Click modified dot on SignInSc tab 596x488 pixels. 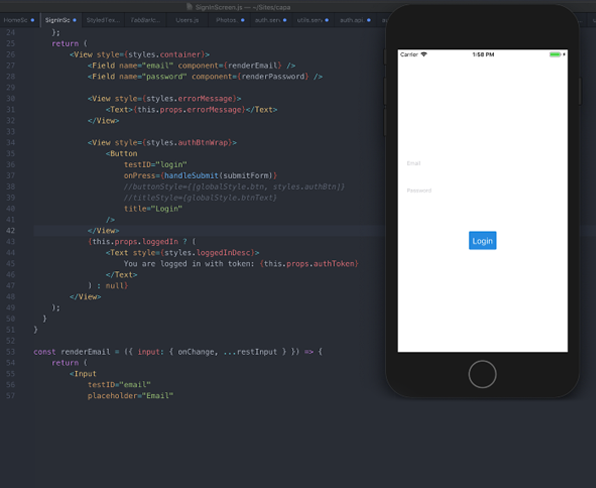point(74,20)
